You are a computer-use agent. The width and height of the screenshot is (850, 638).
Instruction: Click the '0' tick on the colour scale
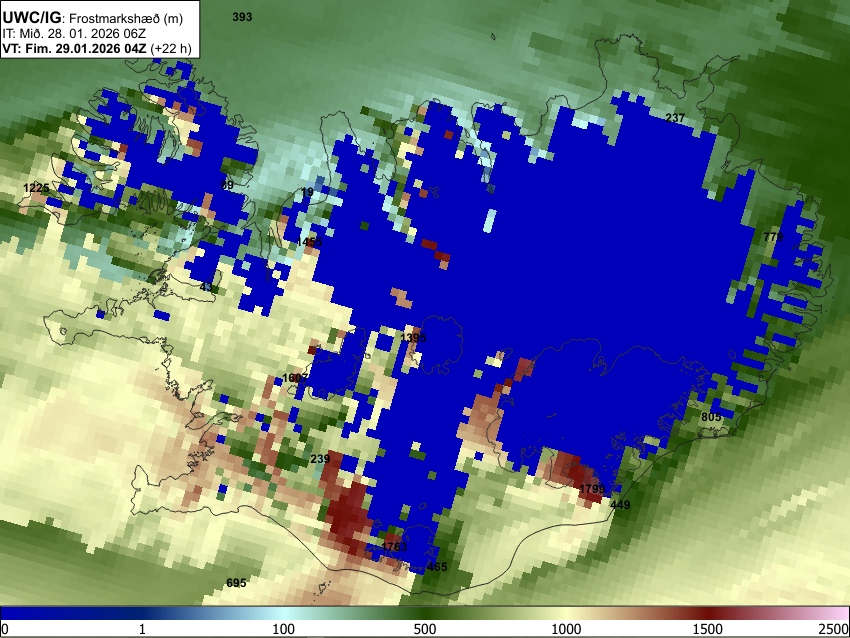click(5, 629)
